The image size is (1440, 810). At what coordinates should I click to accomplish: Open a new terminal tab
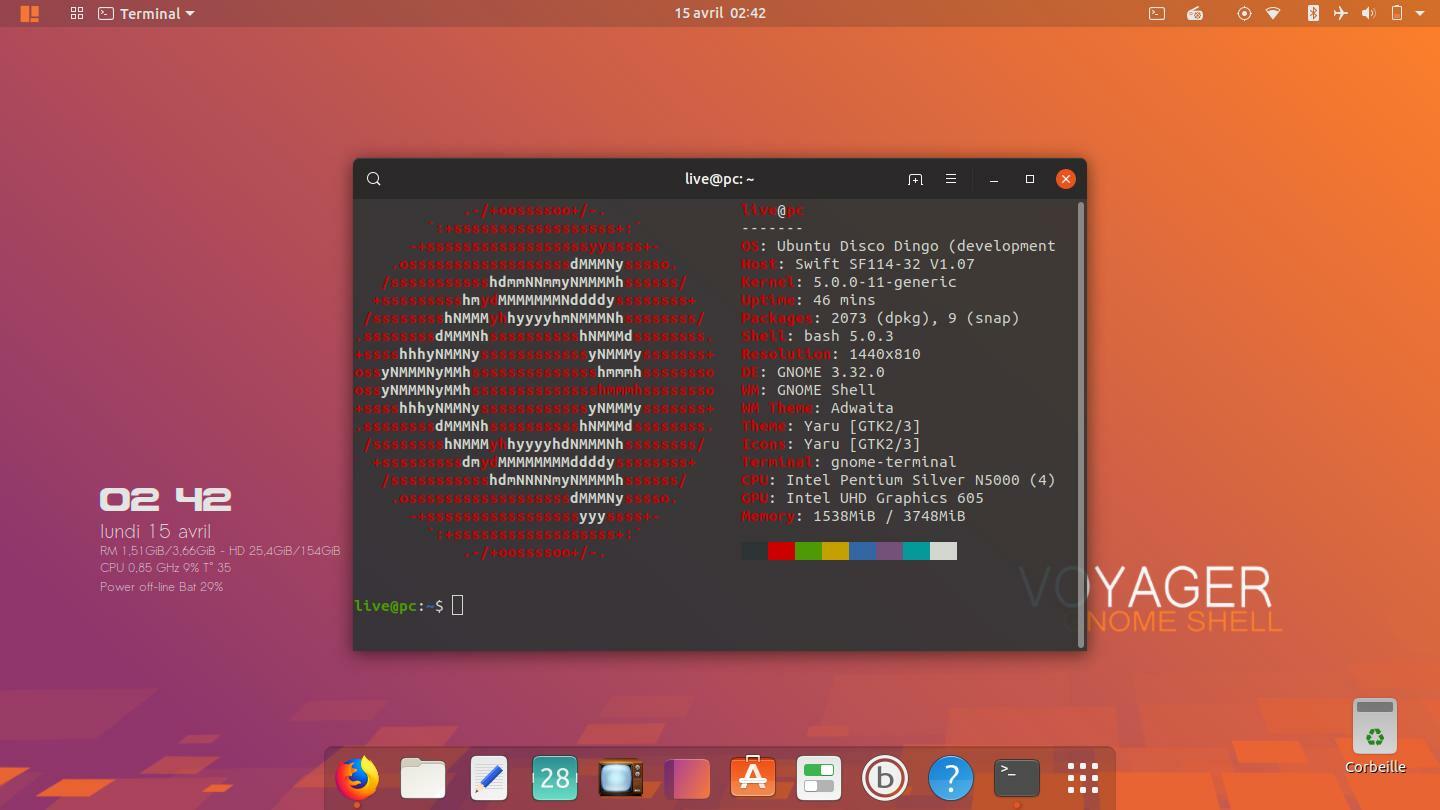click(915, 179)
